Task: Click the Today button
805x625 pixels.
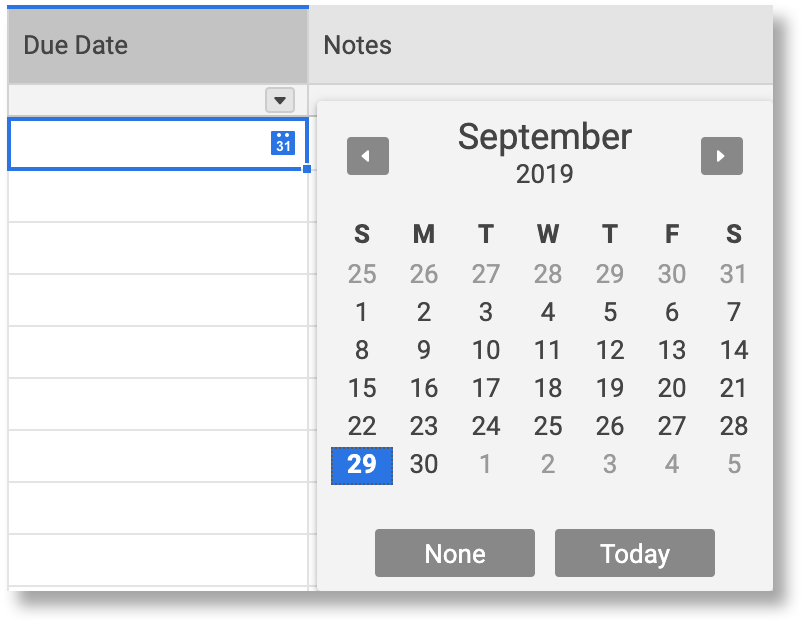Action: tap(634, 553)
